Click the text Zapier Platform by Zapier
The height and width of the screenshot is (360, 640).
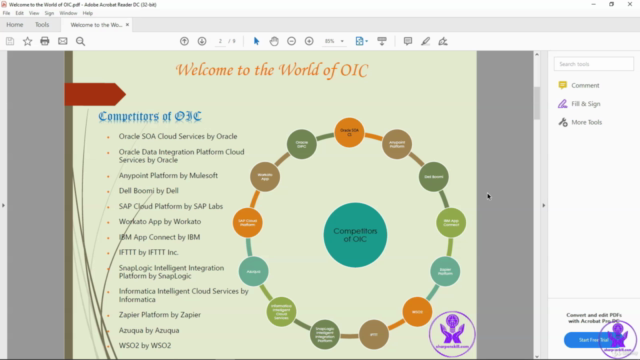160,315
